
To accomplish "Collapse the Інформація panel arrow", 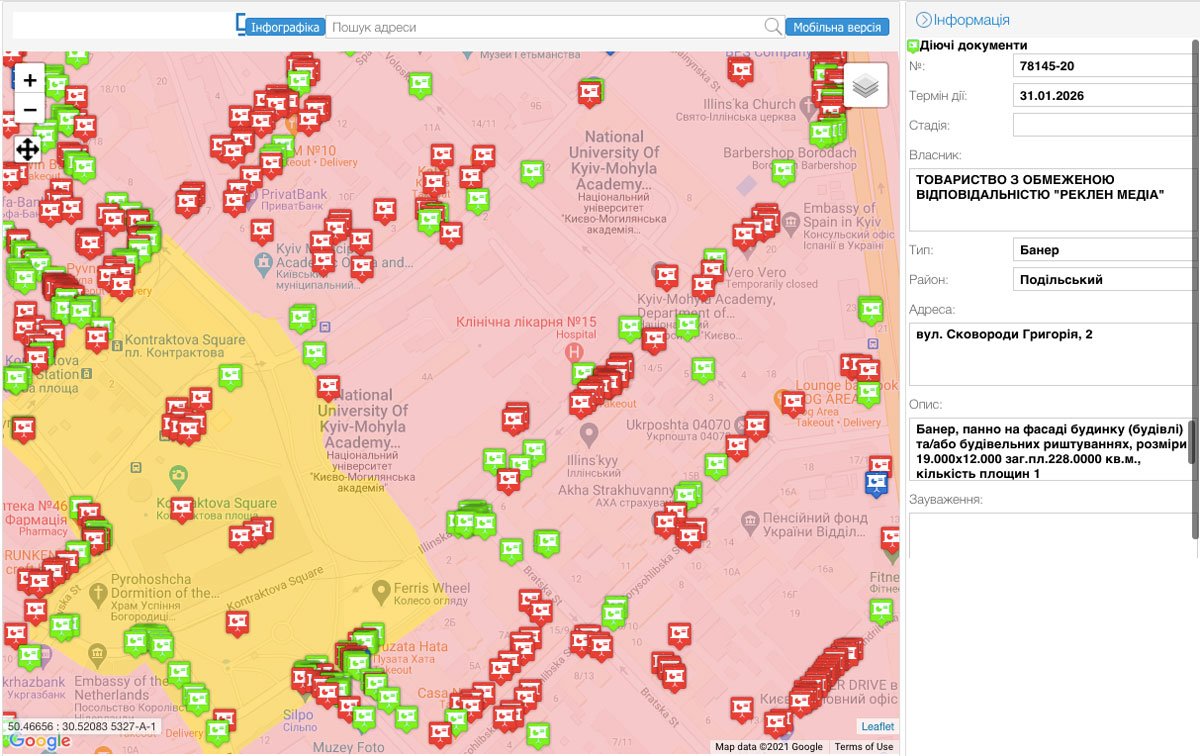I will click(923, 20).
